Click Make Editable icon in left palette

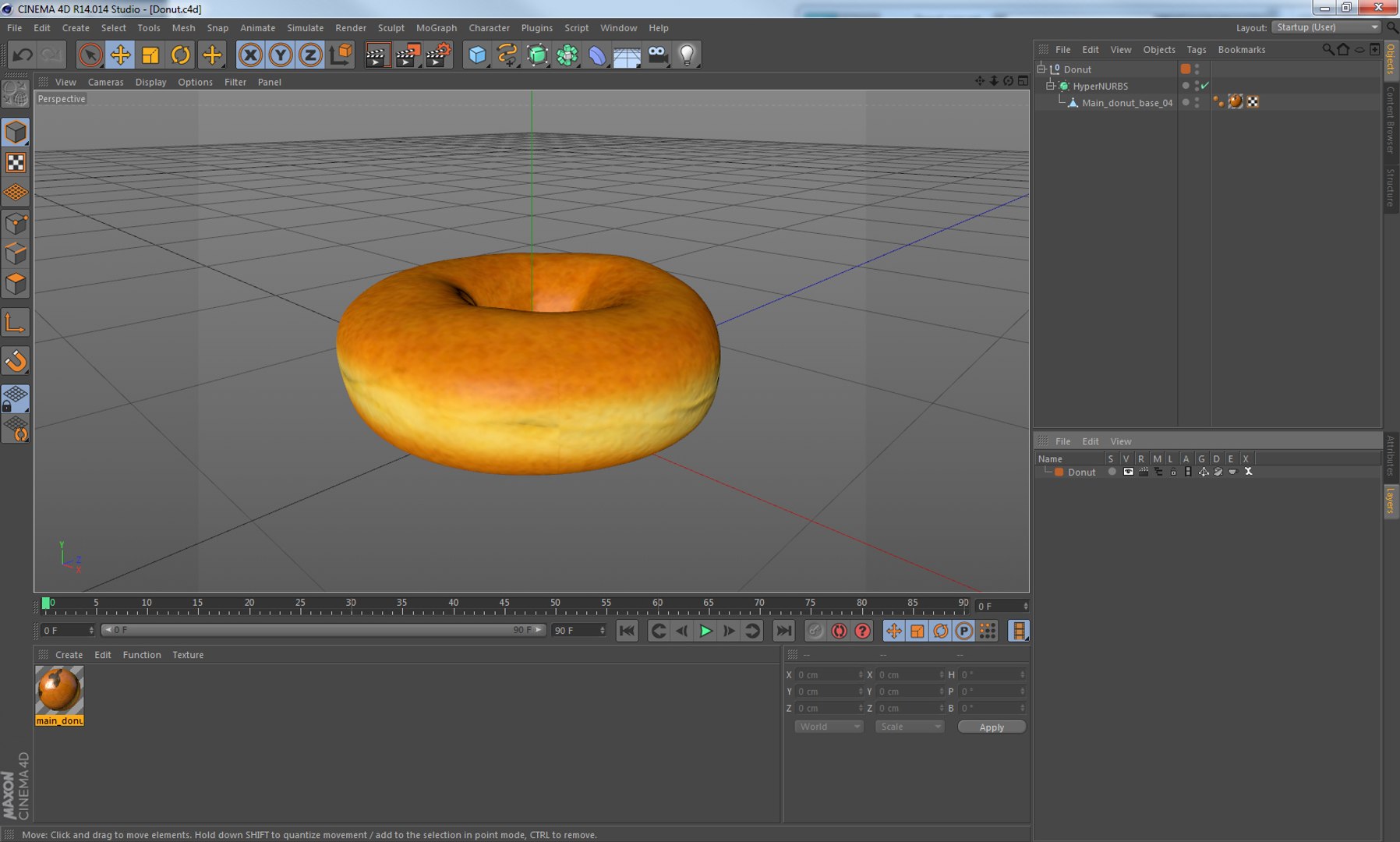(x=16, y=94)
